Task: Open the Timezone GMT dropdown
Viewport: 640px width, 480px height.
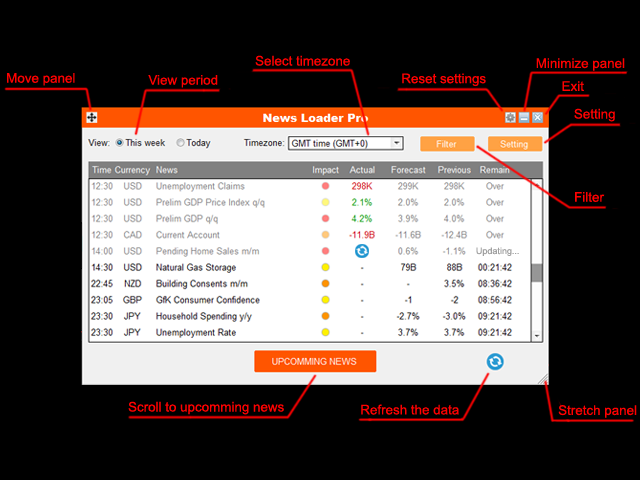Action: pyautogui.click(x=346, y=143)
